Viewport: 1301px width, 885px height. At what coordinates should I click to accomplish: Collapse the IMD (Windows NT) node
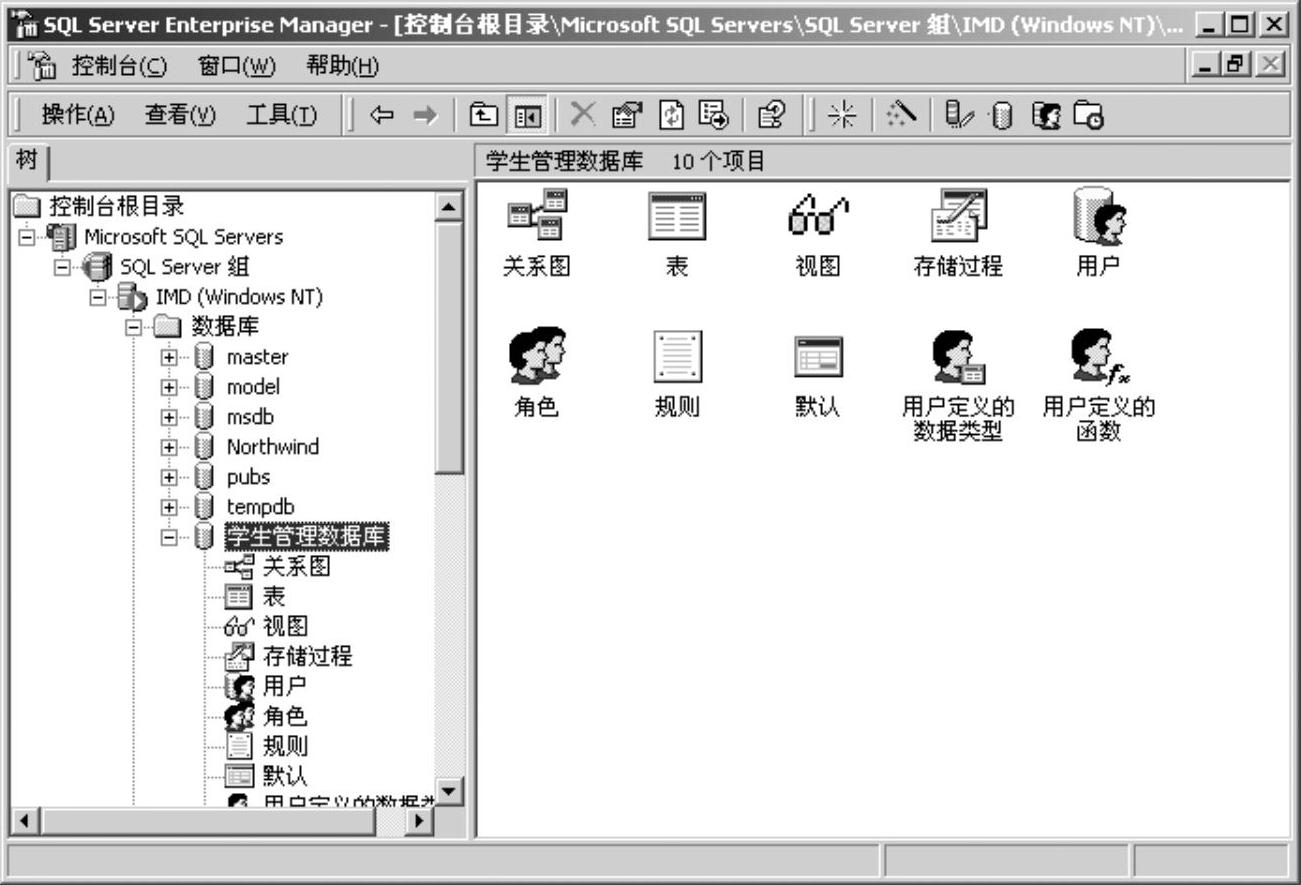pyautogui.click(x=99, y=297)
